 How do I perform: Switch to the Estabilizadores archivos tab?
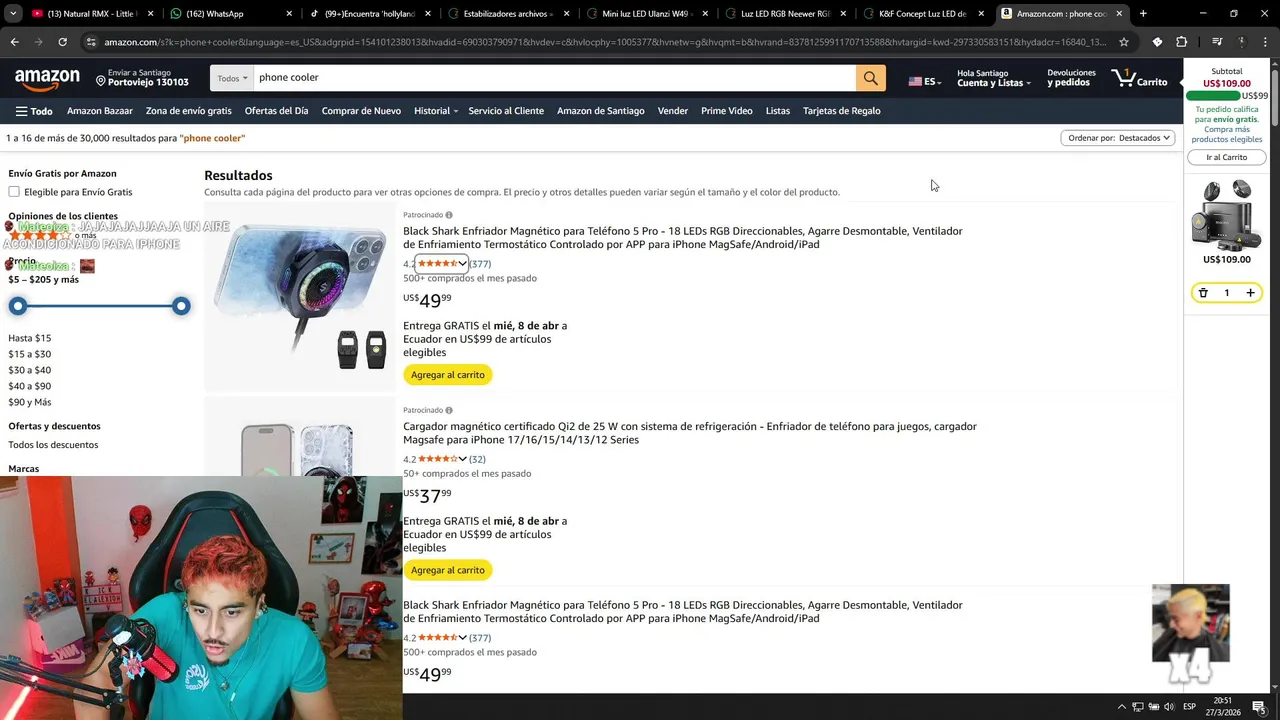[x=508, y=14]
